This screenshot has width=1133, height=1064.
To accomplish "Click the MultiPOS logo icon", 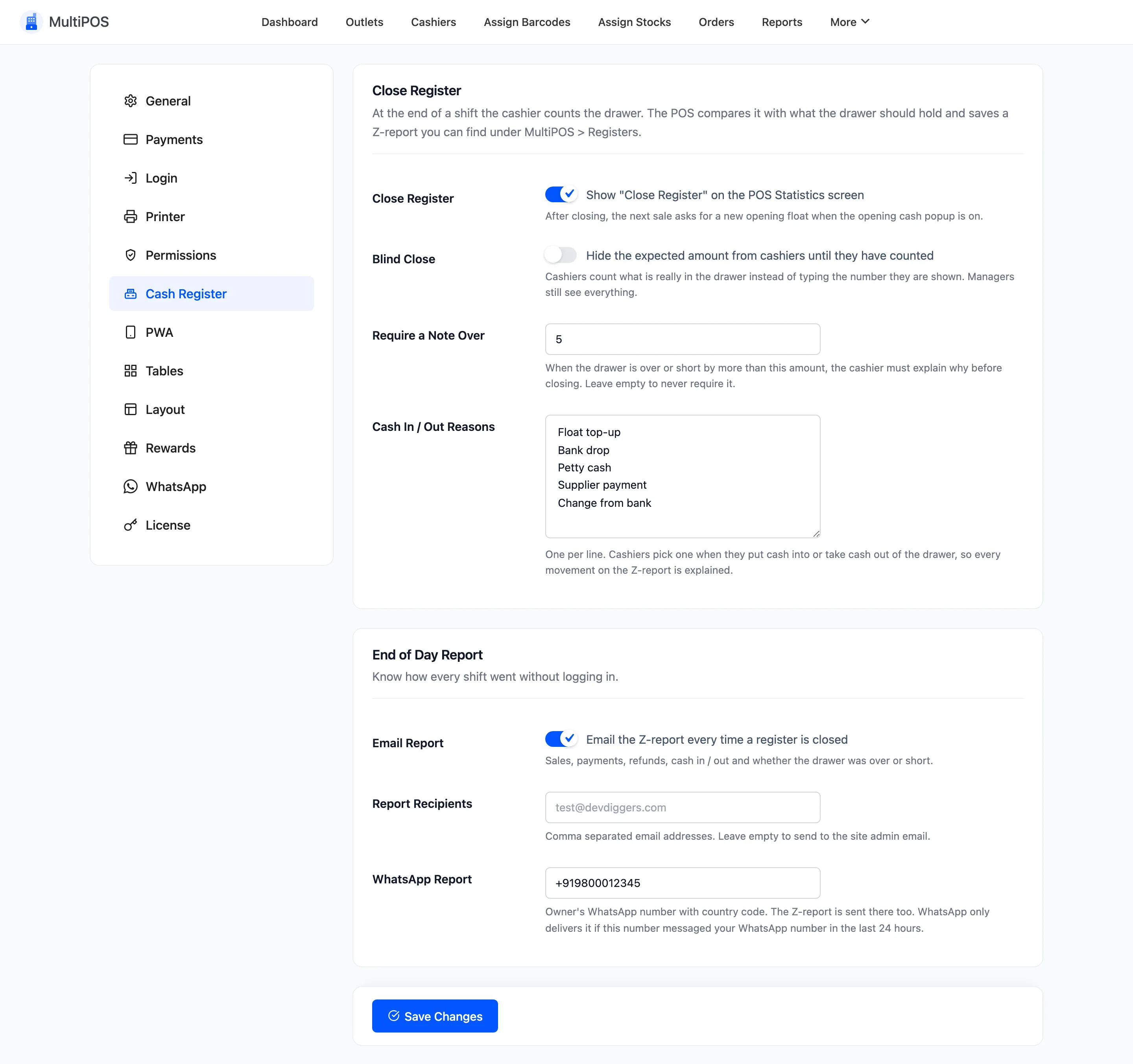I will click(31, 22).
